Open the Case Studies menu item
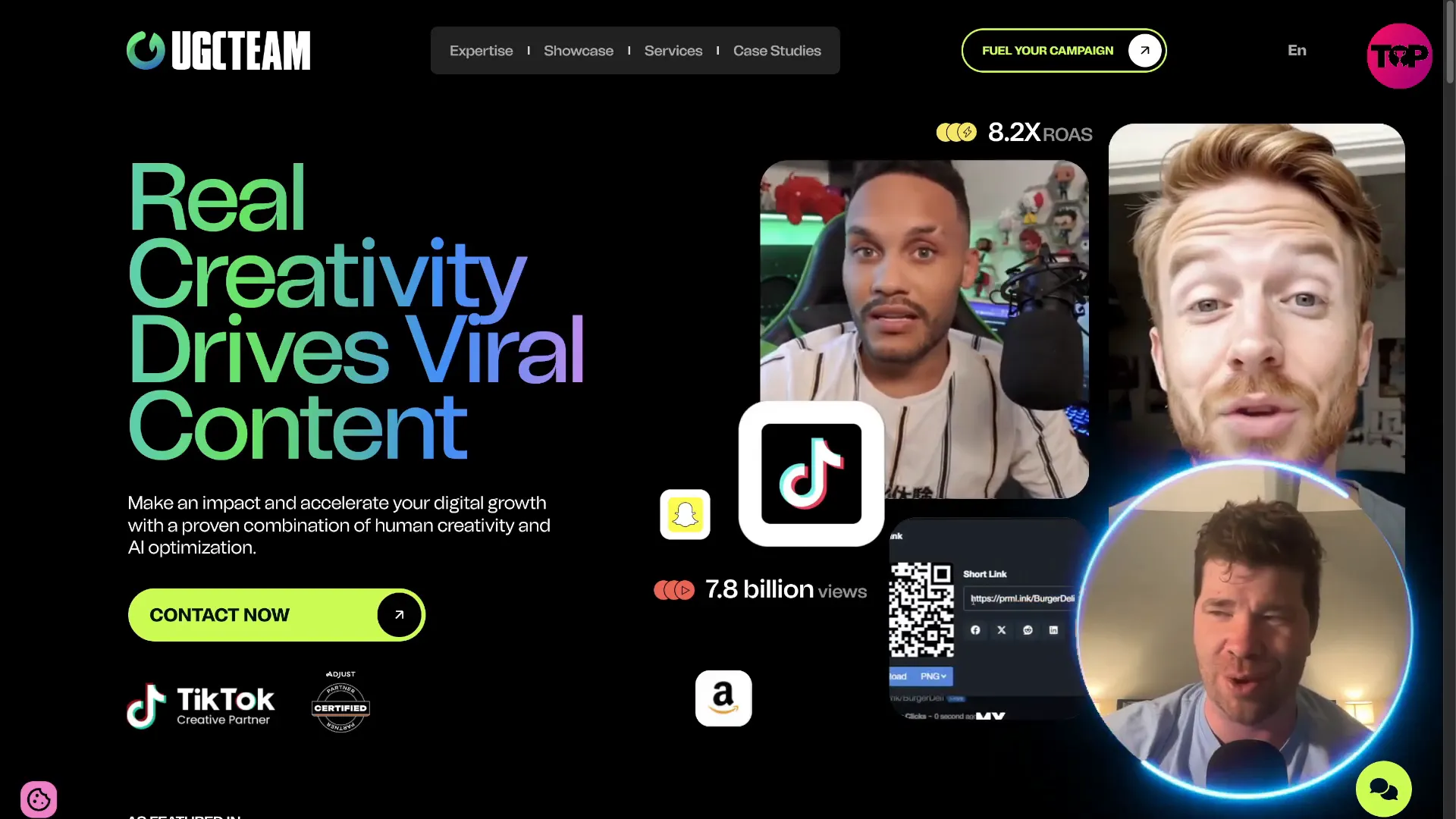The height and width of the screenshot is (819, 1456). click(777, 51)
